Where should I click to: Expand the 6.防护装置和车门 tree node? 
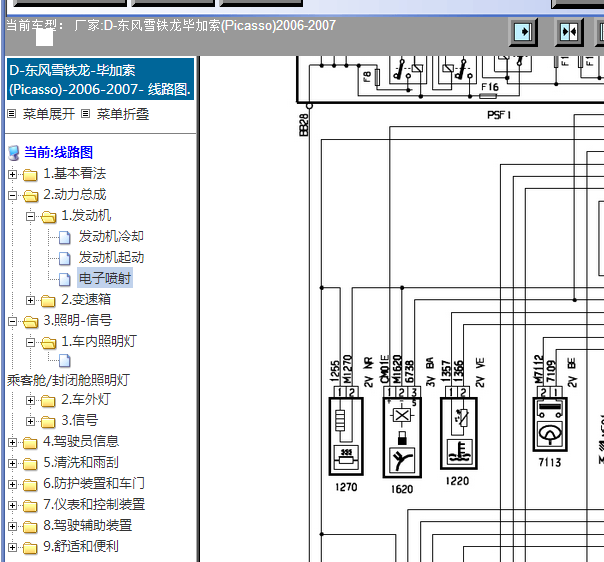coord(12,485)
